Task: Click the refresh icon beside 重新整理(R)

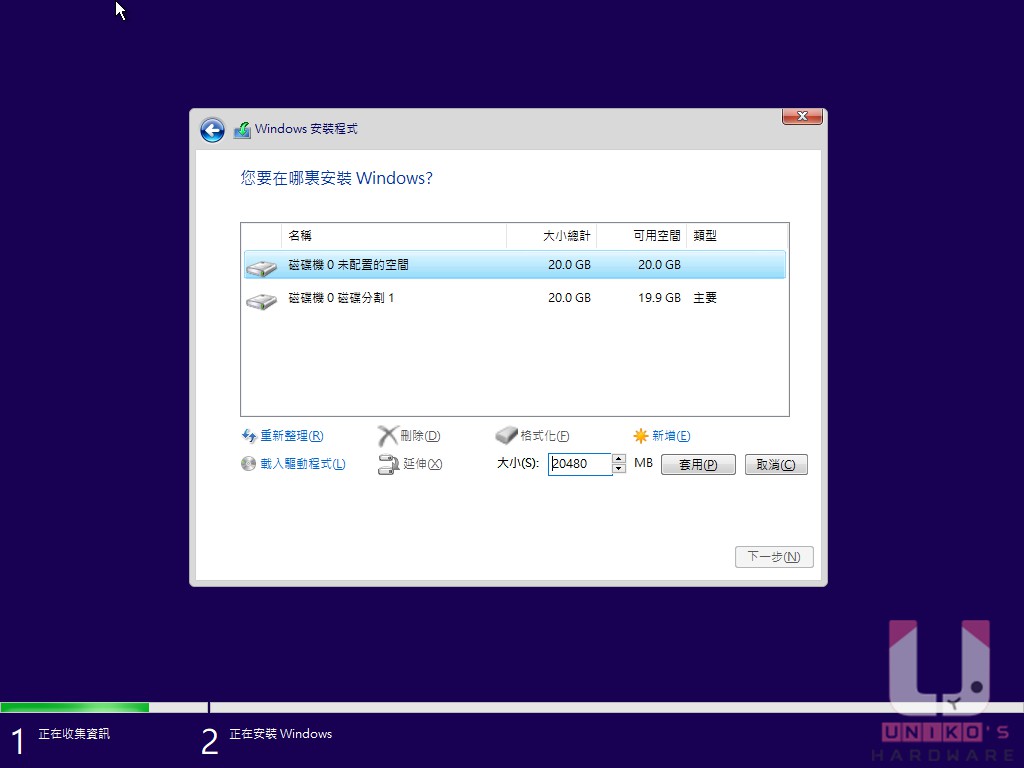Action: [x=249, y=436]
